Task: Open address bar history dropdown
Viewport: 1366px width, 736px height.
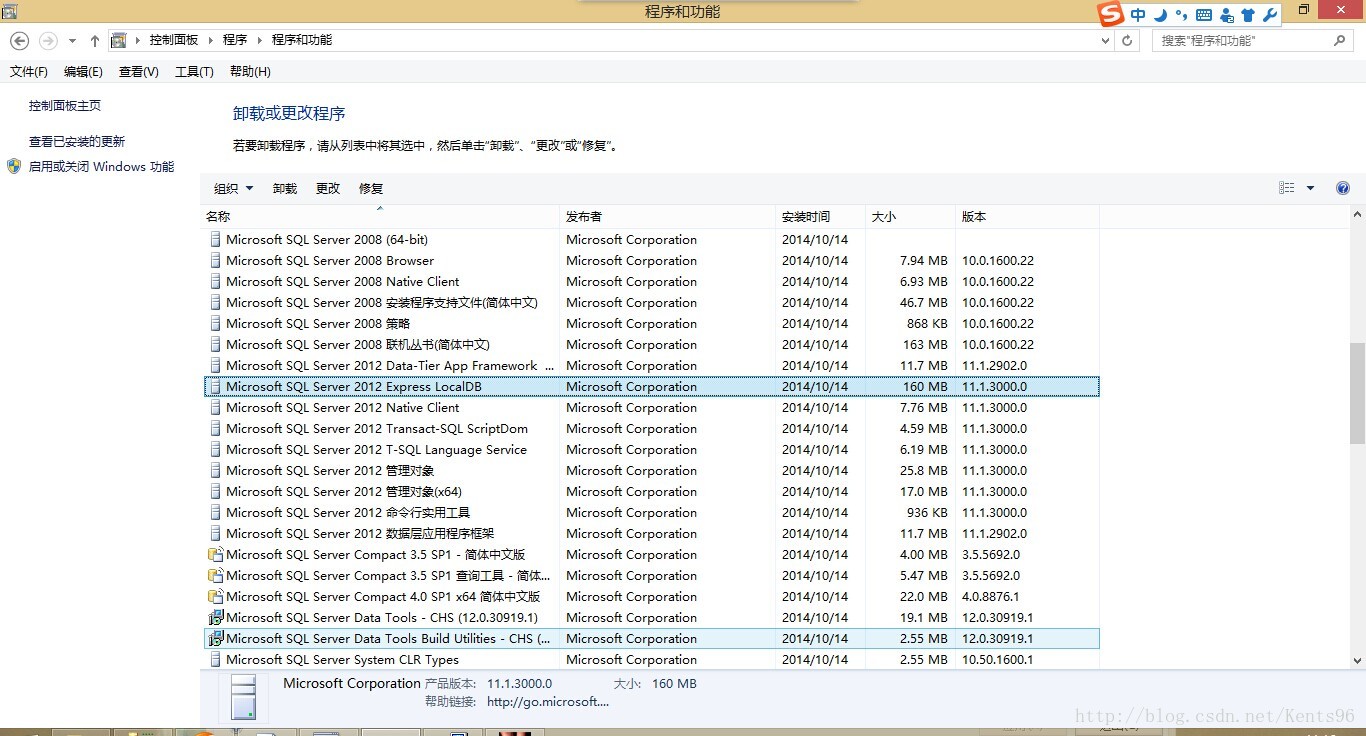Action: point(1105,41)
